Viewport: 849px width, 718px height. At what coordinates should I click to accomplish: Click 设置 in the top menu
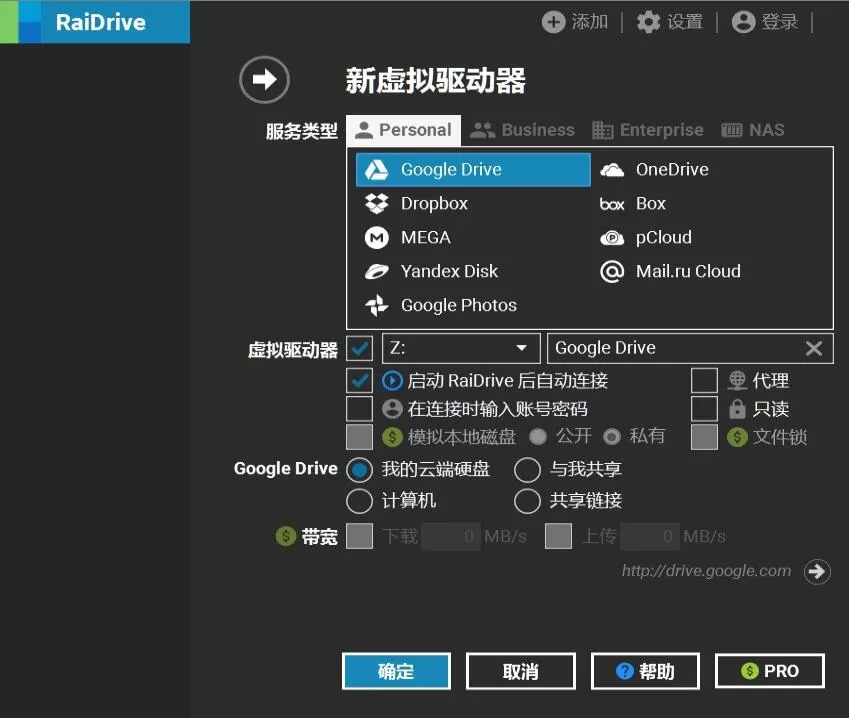[x=685, y=22]
